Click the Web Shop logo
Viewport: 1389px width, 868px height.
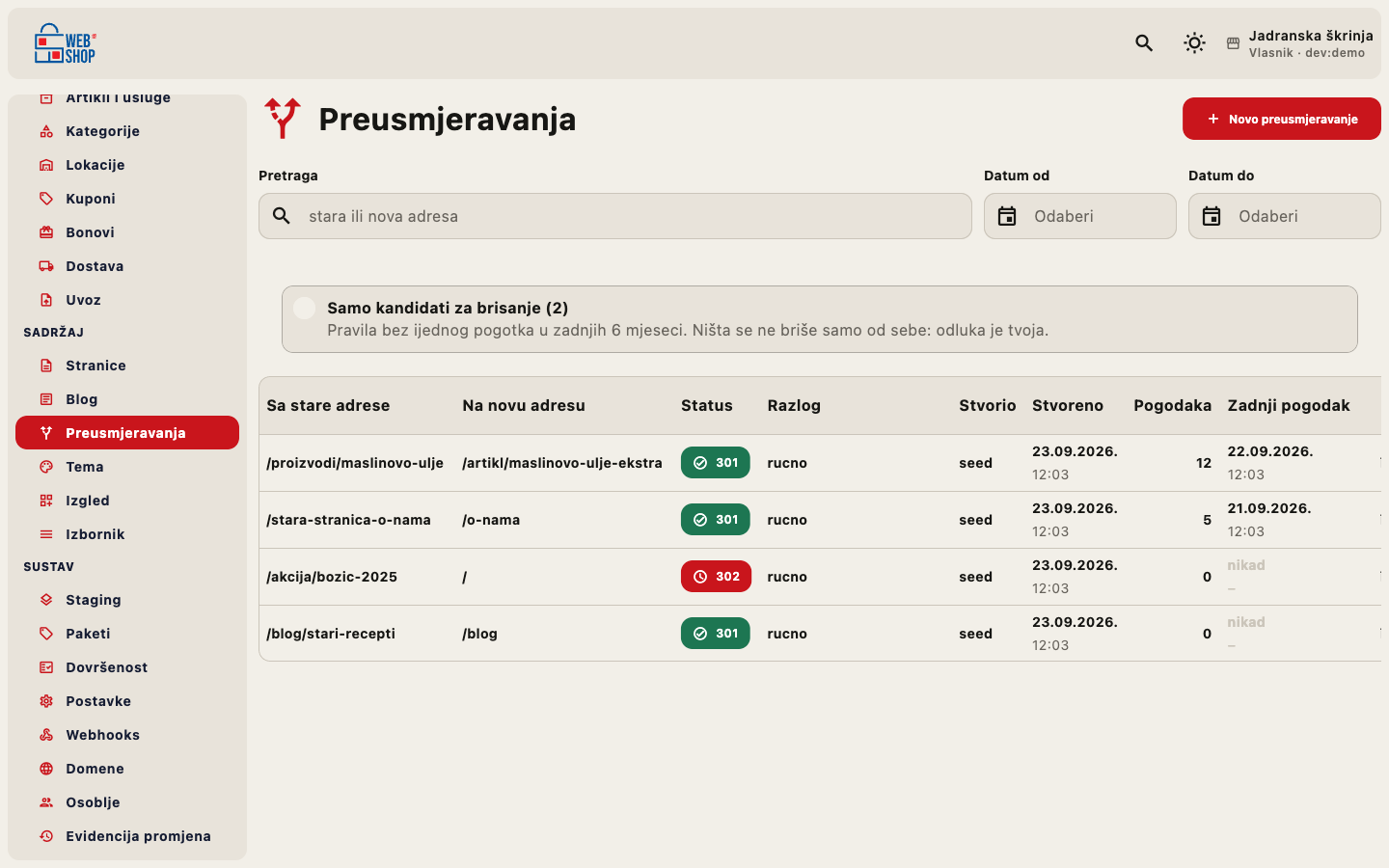tap(66, 43)
